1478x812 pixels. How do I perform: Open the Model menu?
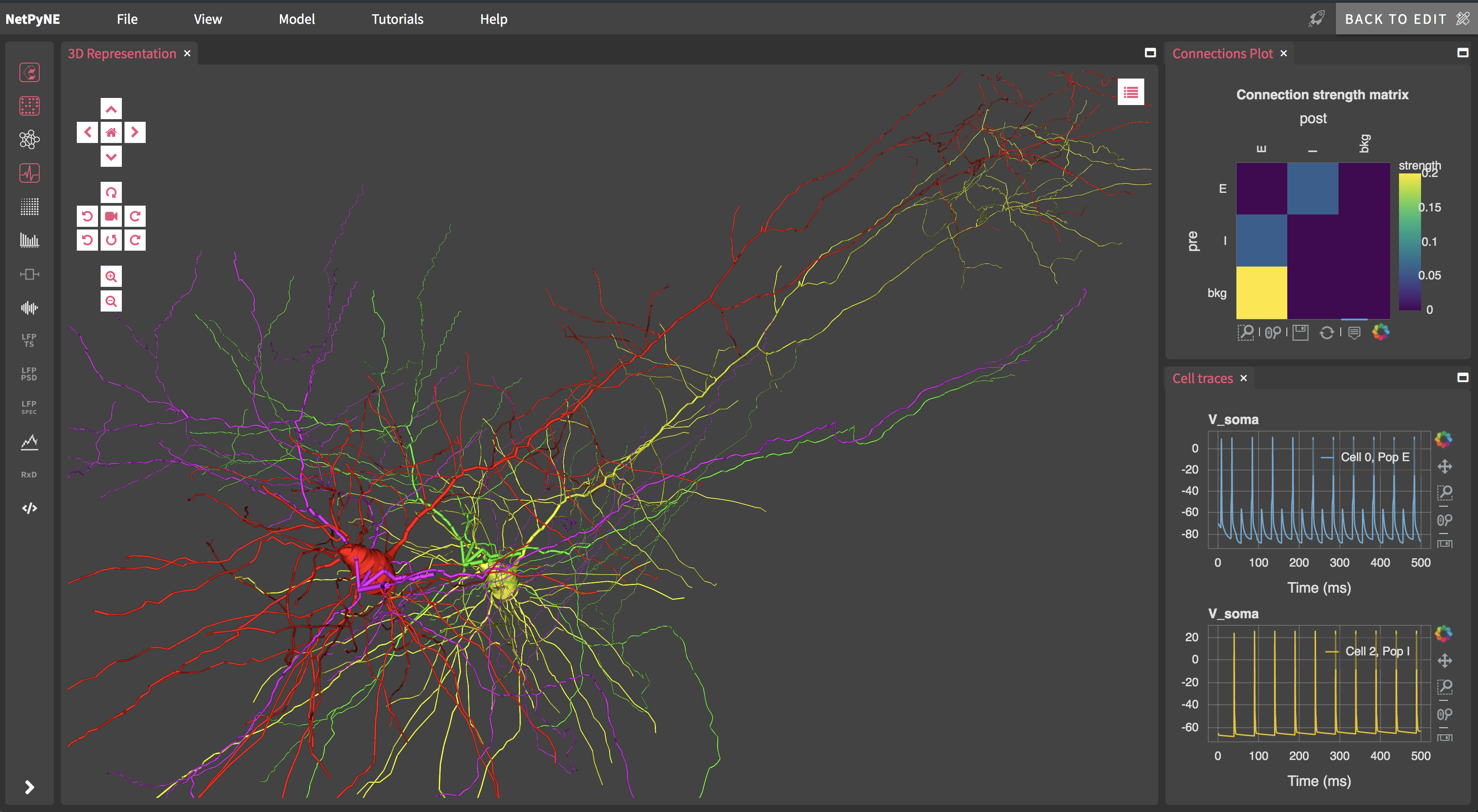[x=297, y=19]
